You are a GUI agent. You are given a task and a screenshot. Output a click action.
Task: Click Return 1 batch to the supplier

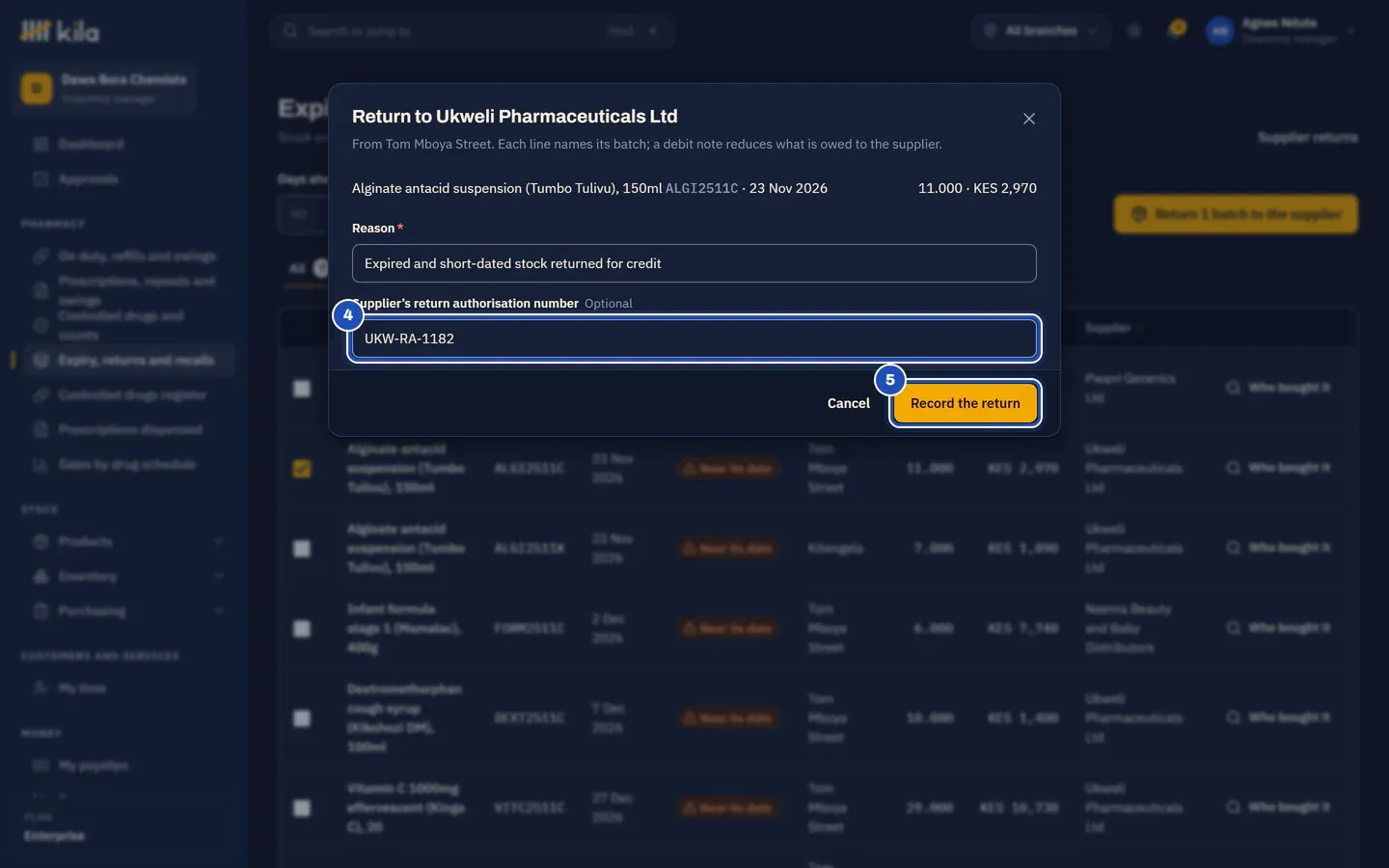(1236, 214)
